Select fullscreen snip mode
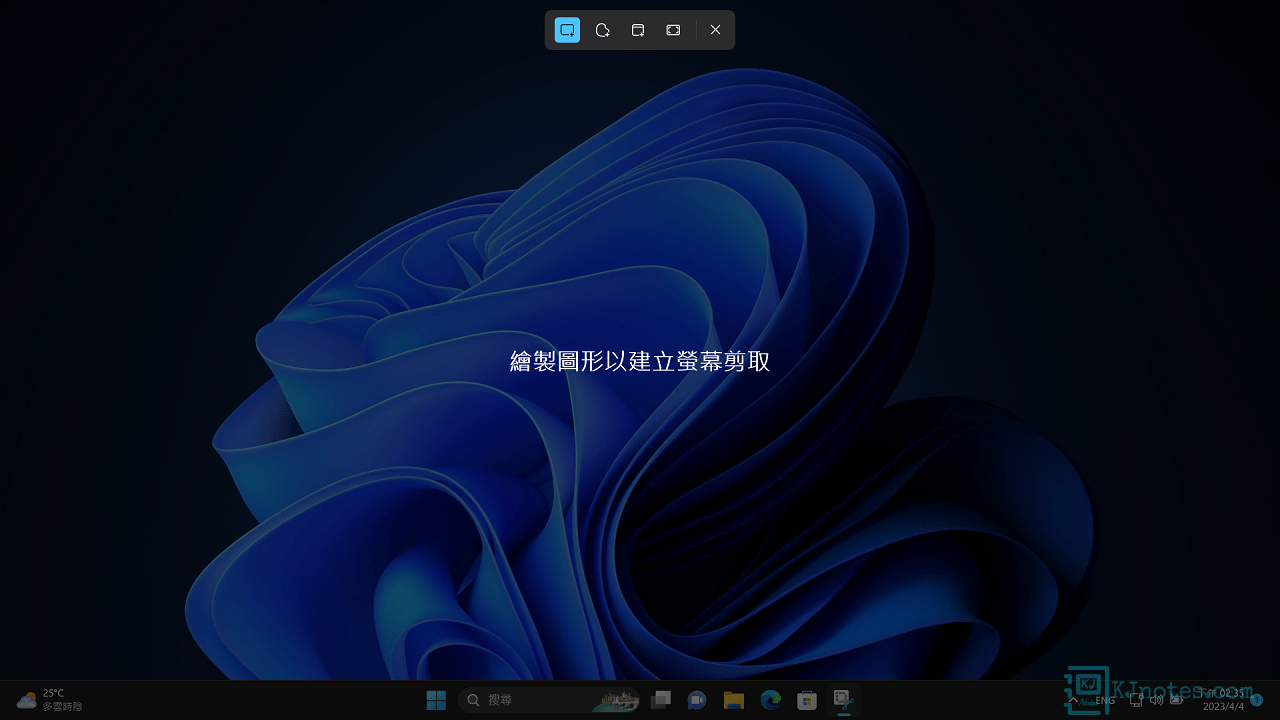 (673, 30)
